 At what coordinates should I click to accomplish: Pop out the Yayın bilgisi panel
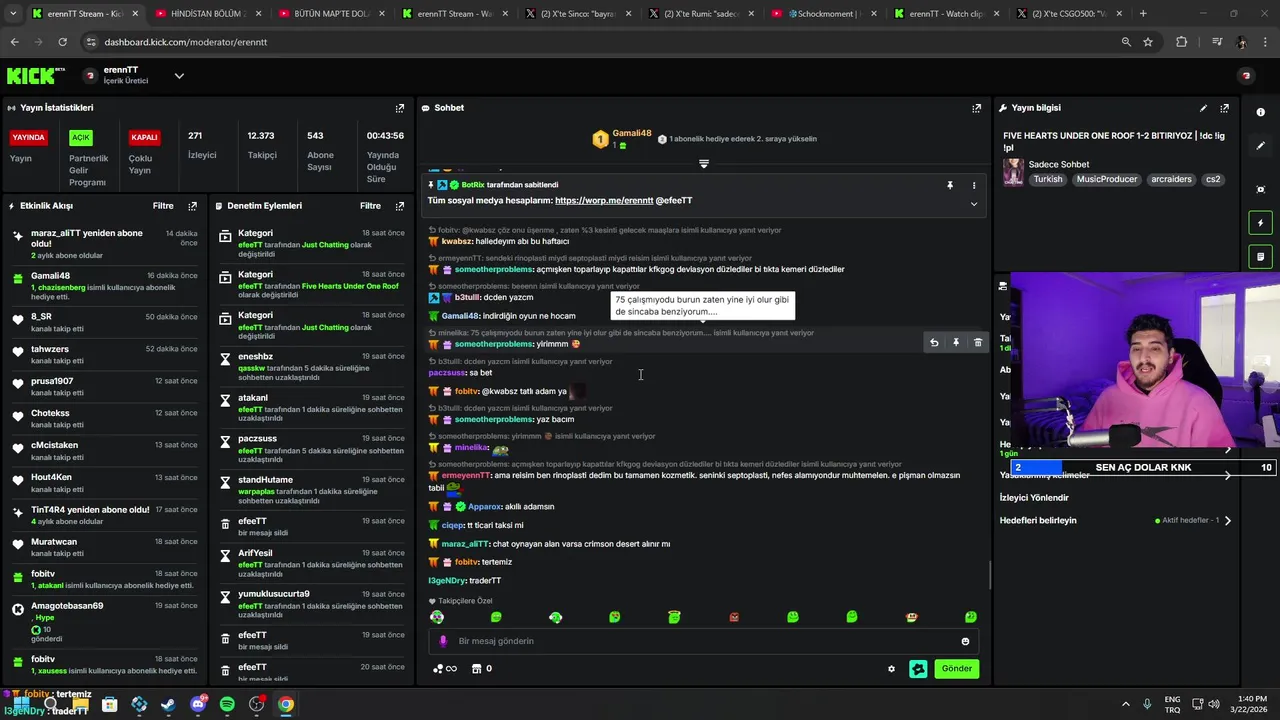[x=1224, y=108]
